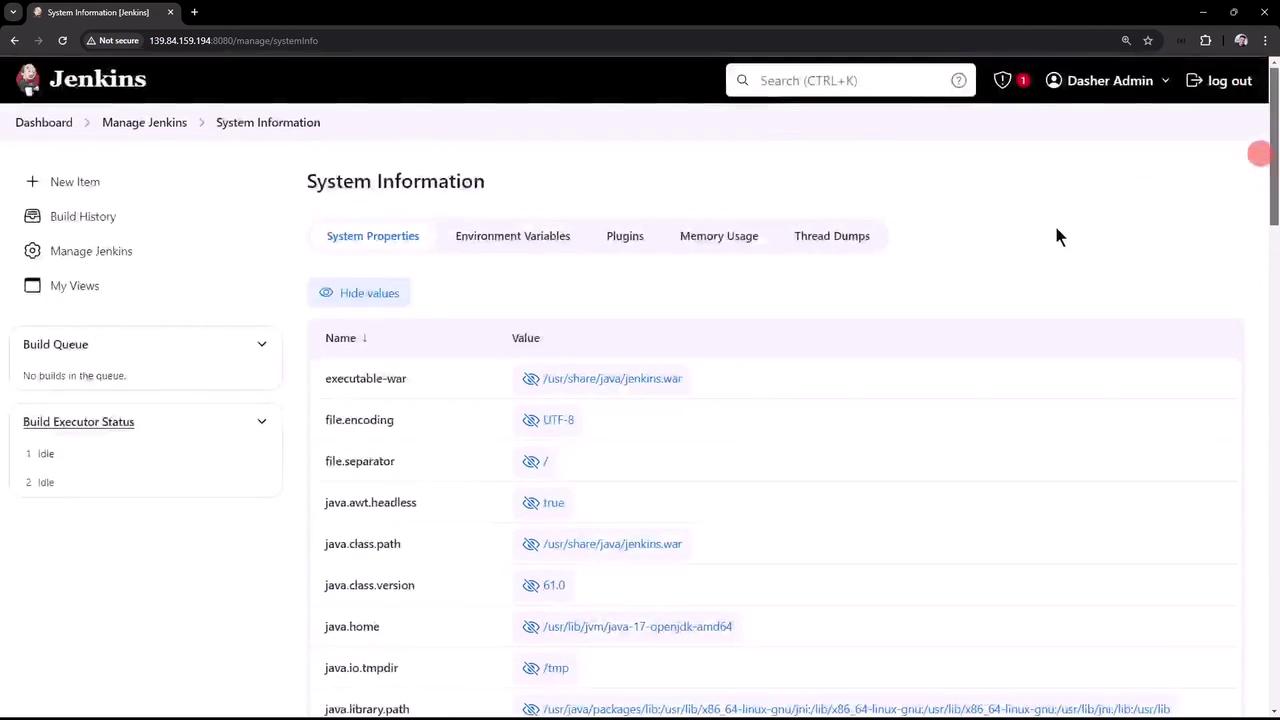
Task: Click the Manage Jenkins gear icon
Action: coord(32,251)
